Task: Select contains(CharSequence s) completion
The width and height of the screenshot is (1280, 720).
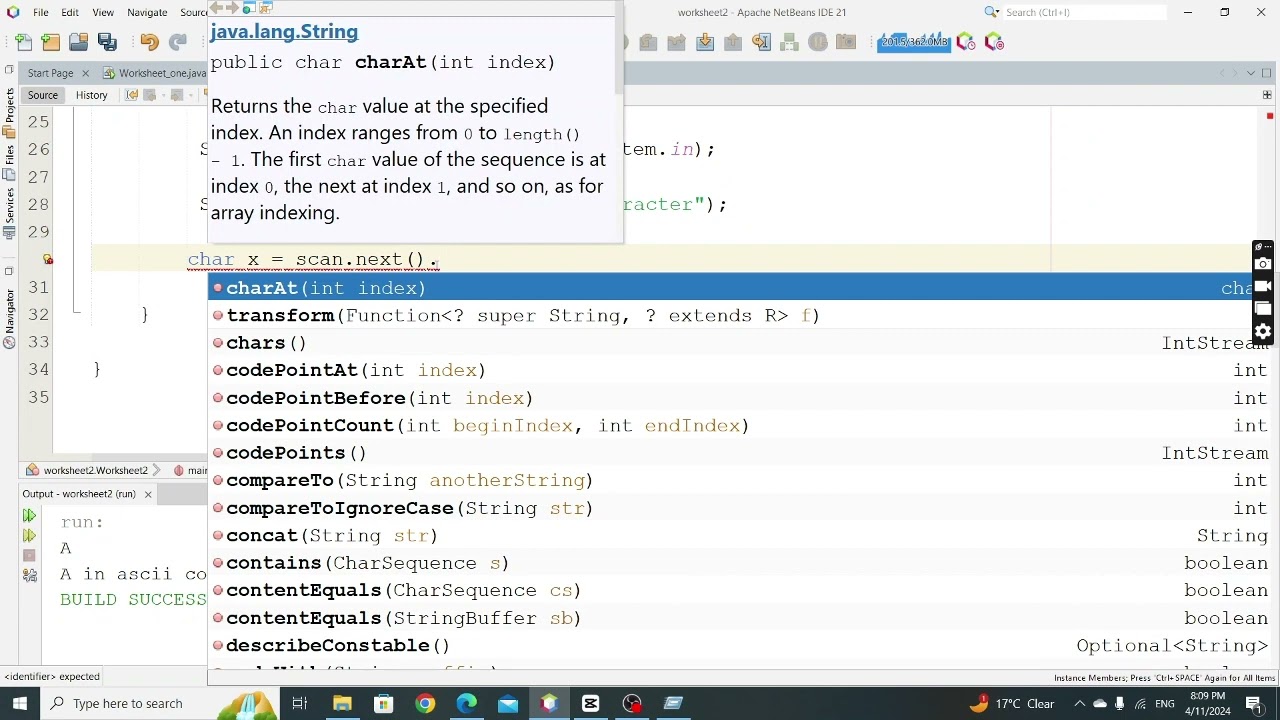Action: coord(740,563)
